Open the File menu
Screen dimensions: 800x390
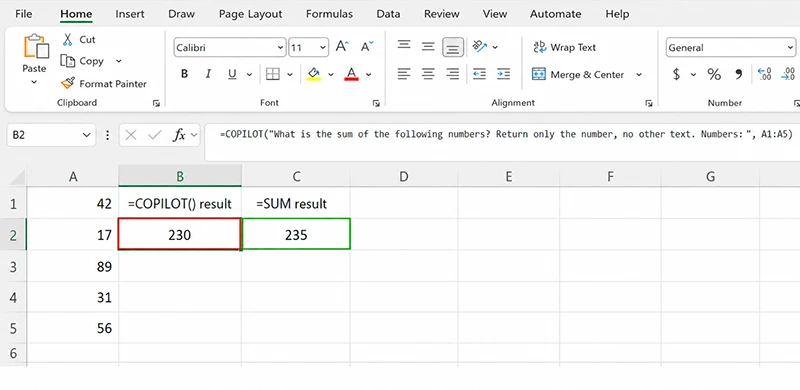coord(23,14)
